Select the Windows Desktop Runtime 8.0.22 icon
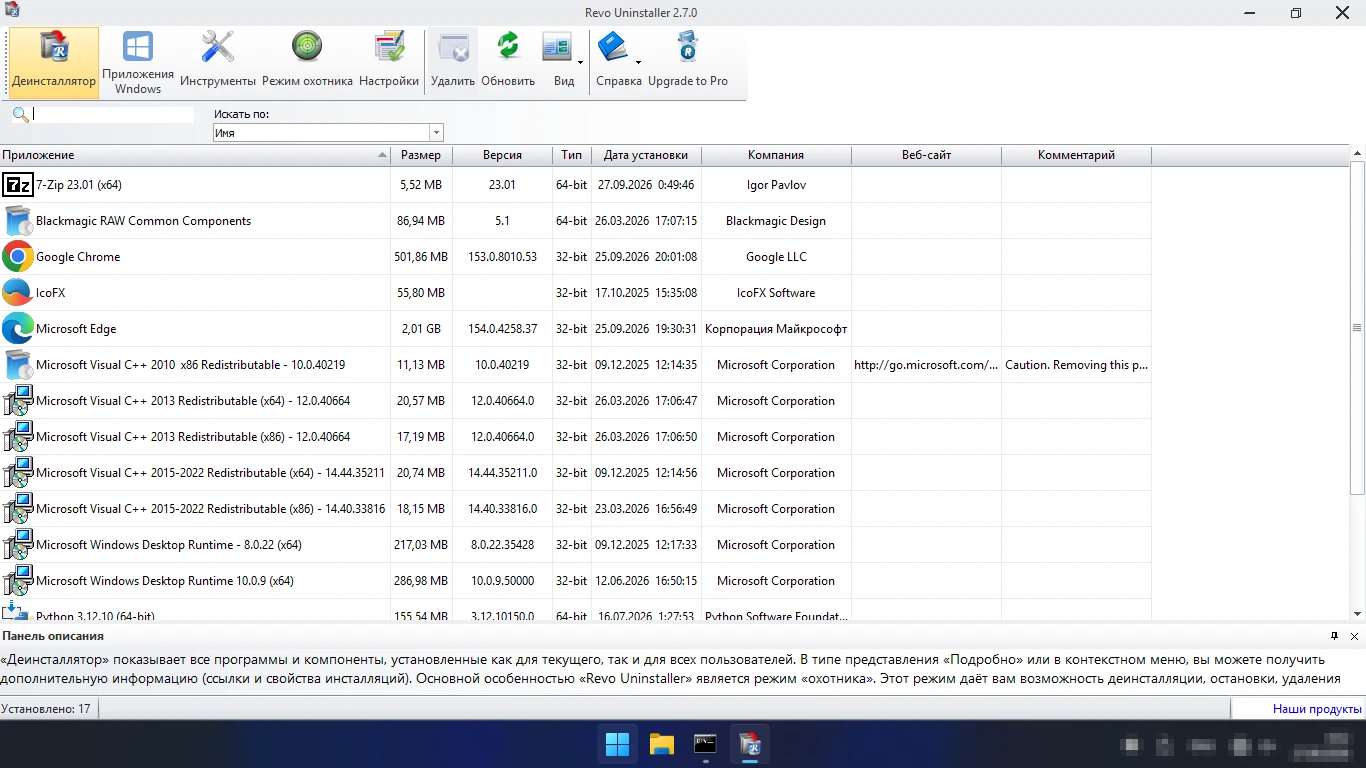 [18, 545]
